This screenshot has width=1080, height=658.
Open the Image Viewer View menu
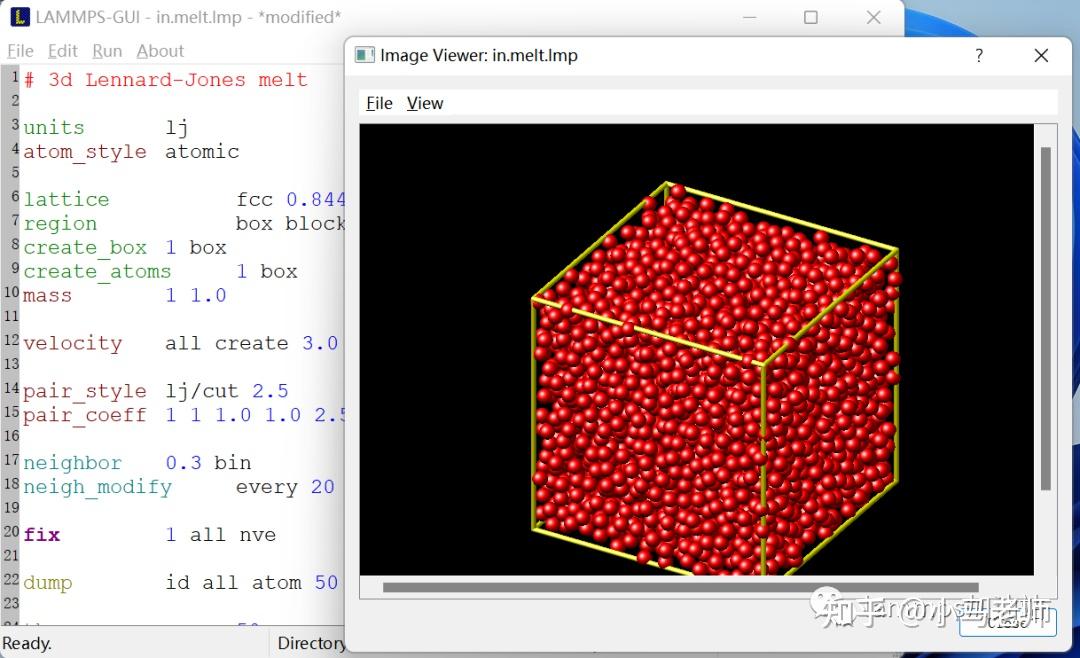click(x=424, y=103)
